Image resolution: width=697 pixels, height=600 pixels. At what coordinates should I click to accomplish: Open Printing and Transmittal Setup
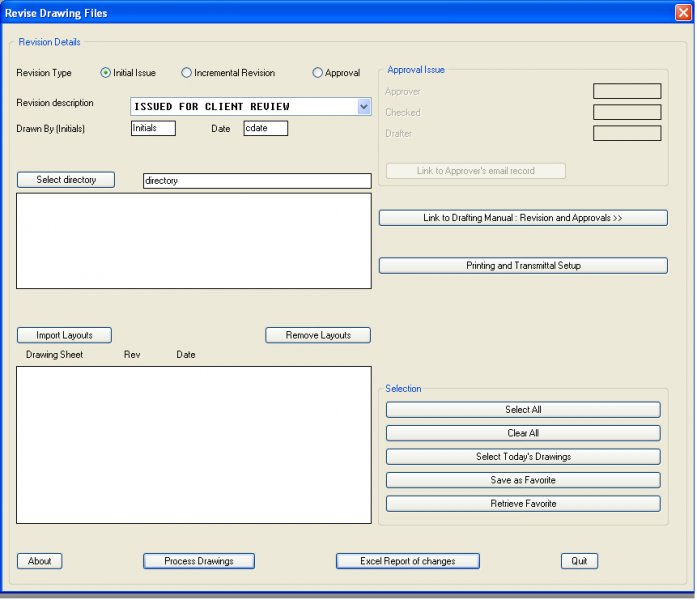click(523, 266)
